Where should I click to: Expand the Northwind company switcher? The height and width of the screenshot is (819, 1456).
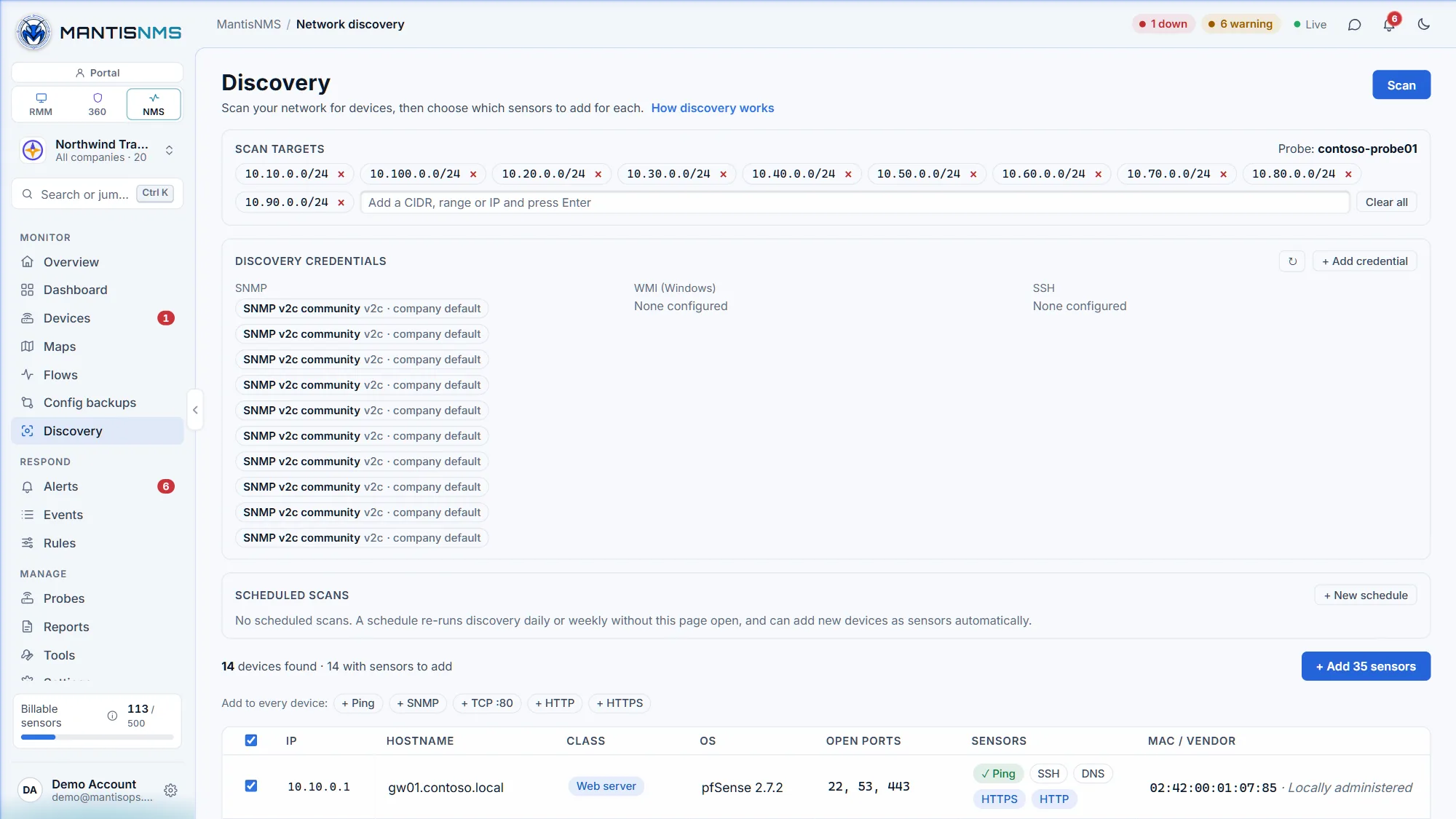[97, 151]
